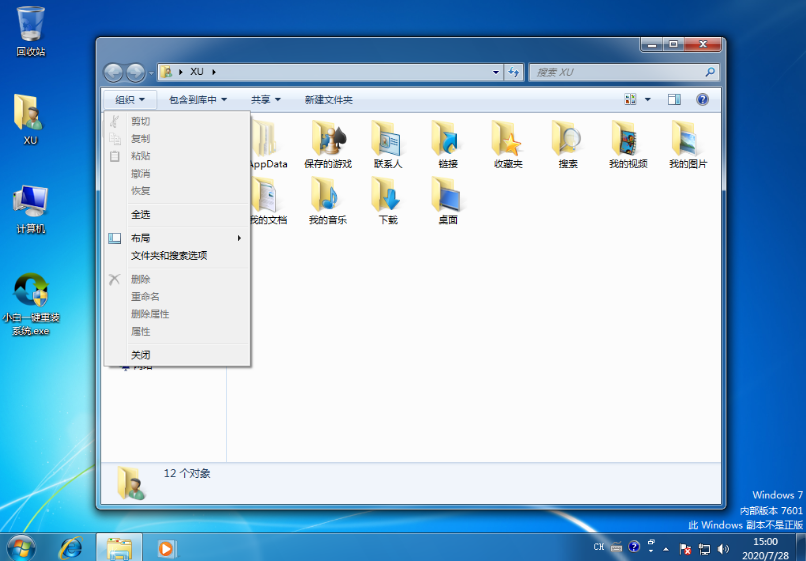Click the 属性 menu entry

[177, 332]
